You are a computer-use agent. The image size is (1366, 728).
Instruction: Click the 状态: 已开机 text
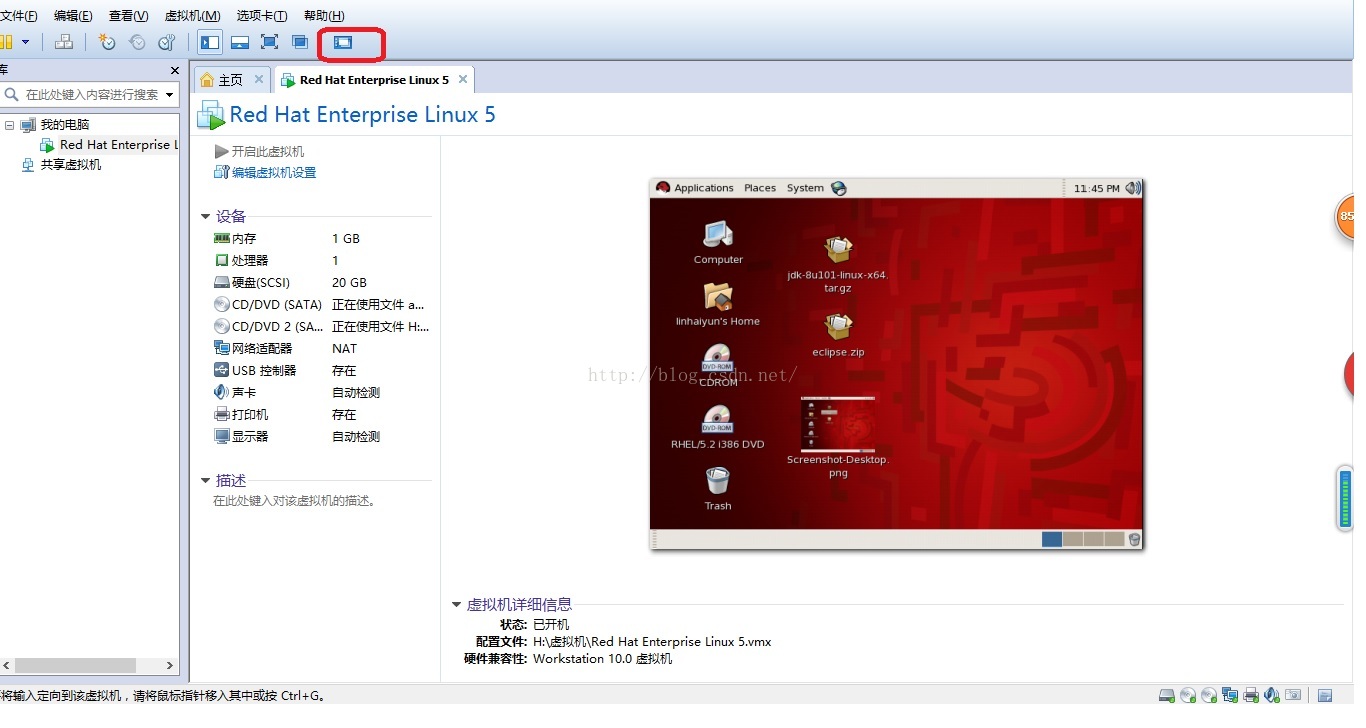535,625
